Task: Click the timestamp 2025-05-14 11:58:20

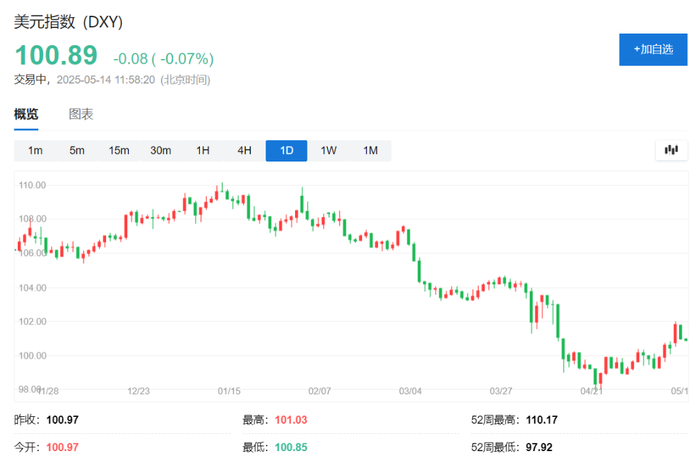Action: (x=106, y=80)
